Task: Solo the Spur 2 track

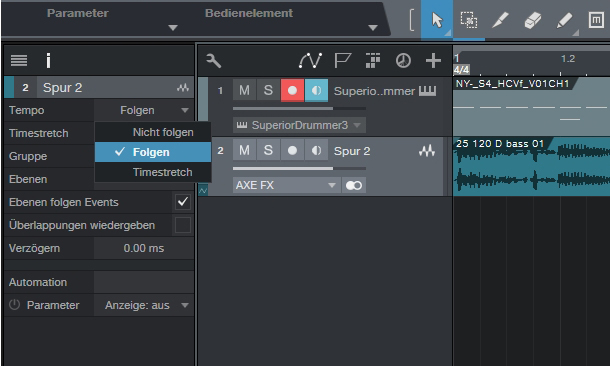Action: (x=268, y=150)
